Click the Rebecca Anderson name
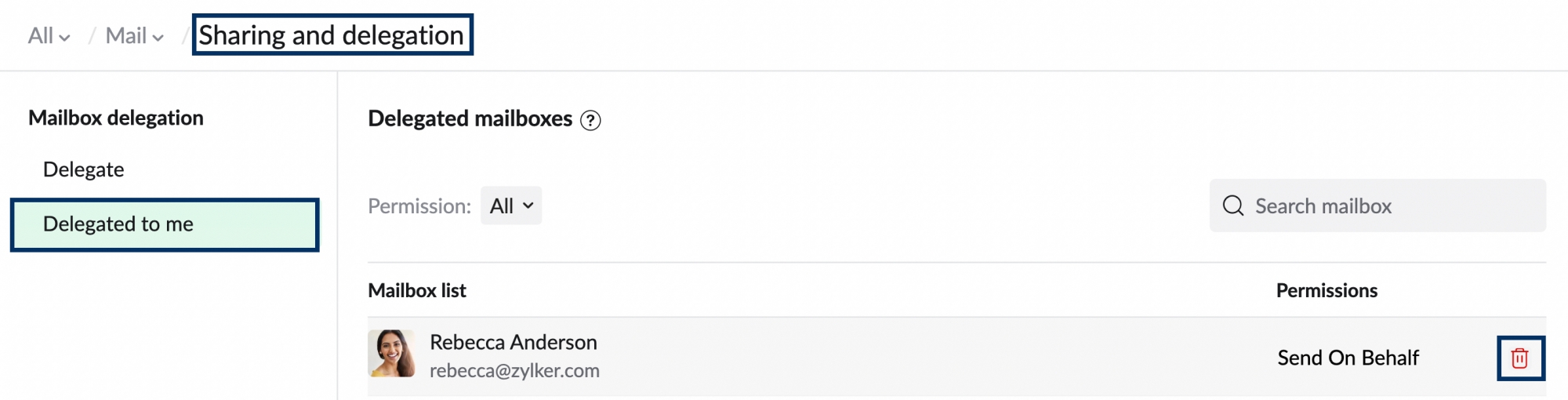Viewport: 1568px width, 400px height. pos(514,342)
